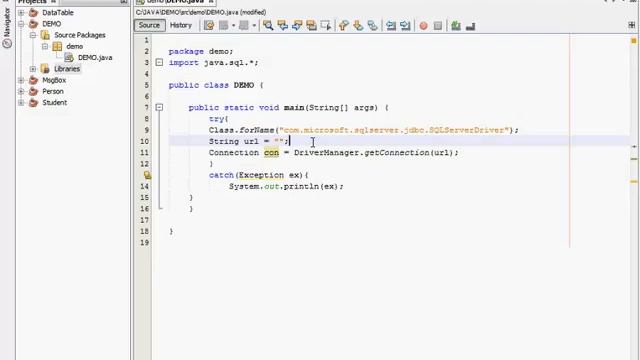Collapse the main method fold on line 7
This screenshot has height=360, width=640.
point(159,107)
